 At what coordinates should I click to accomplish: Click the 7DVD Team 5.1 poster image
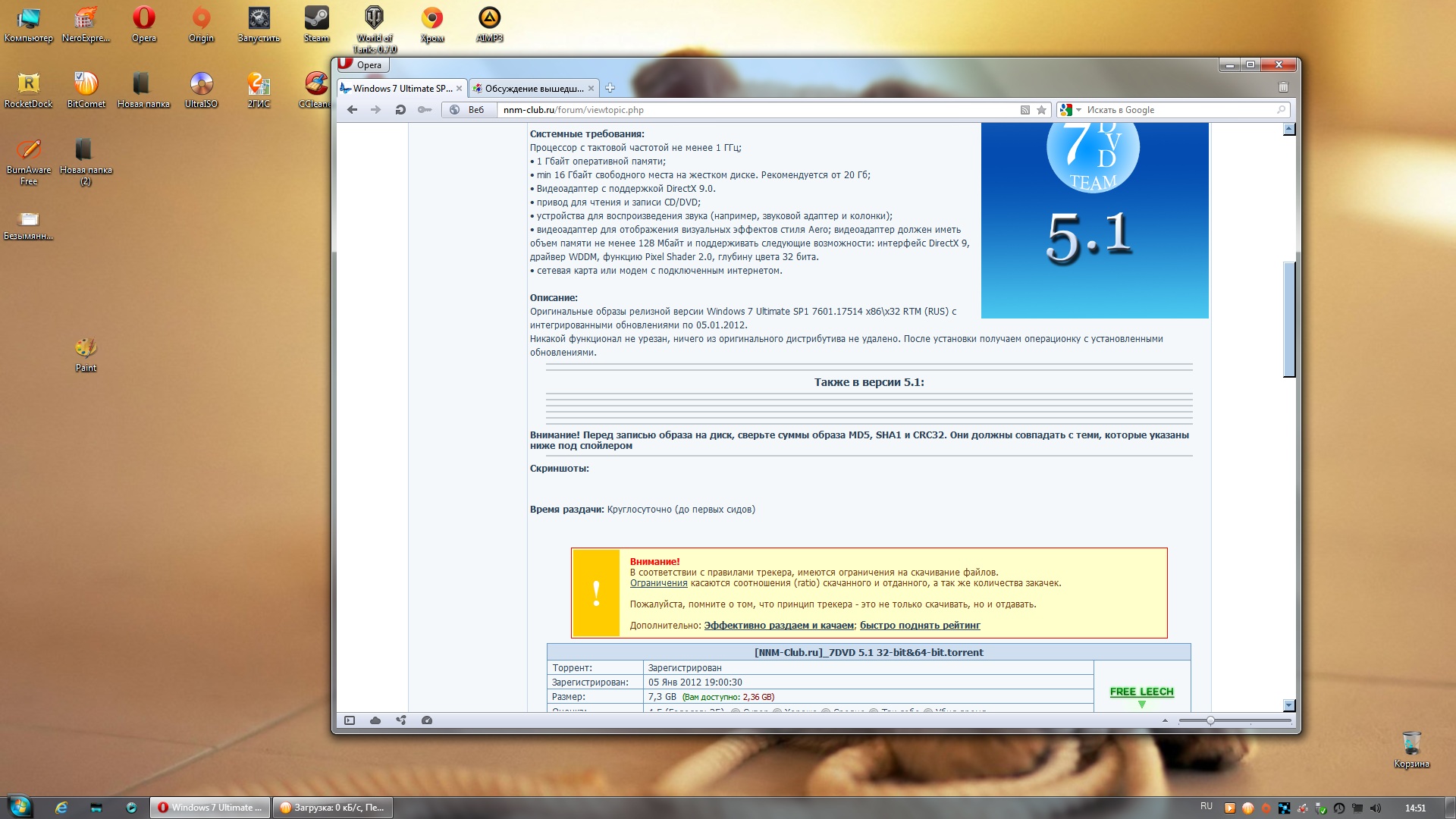1094,220
